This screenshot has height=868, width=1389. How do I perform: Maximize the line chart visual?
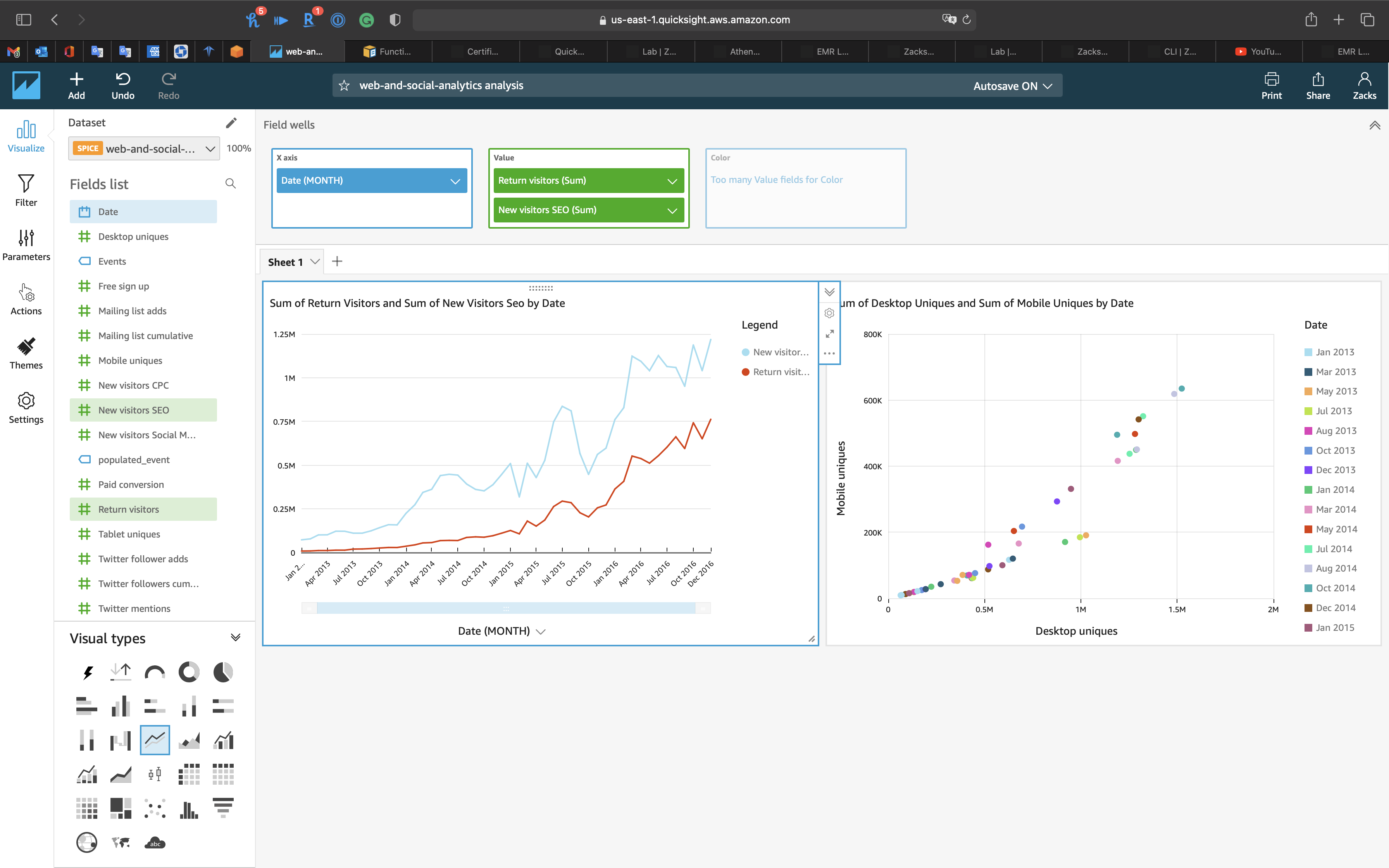pos(829,334)
